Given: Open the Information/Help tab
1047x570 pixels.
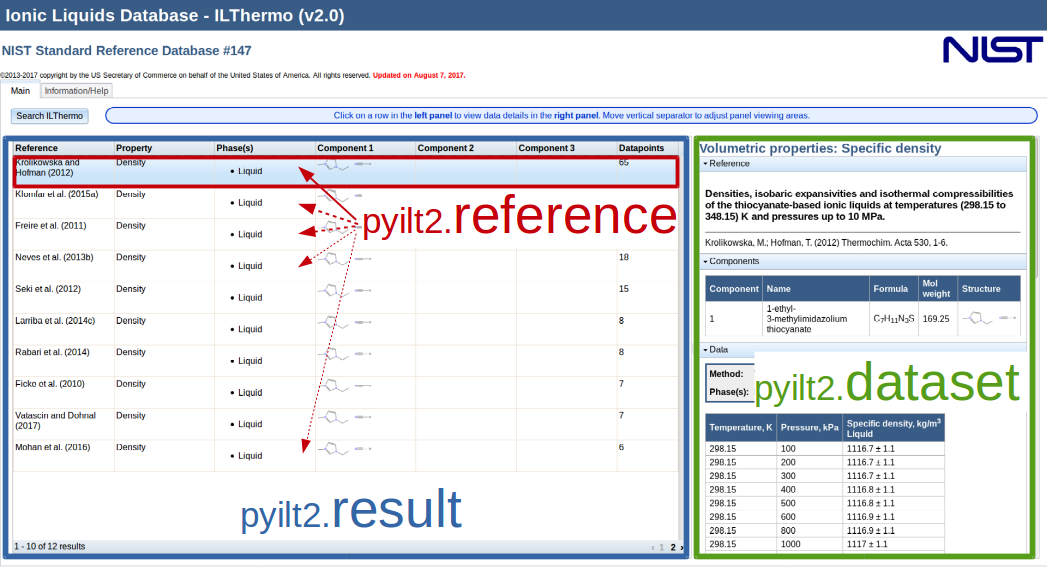Looking at the screenshot, I should click(x=76, y=91).
